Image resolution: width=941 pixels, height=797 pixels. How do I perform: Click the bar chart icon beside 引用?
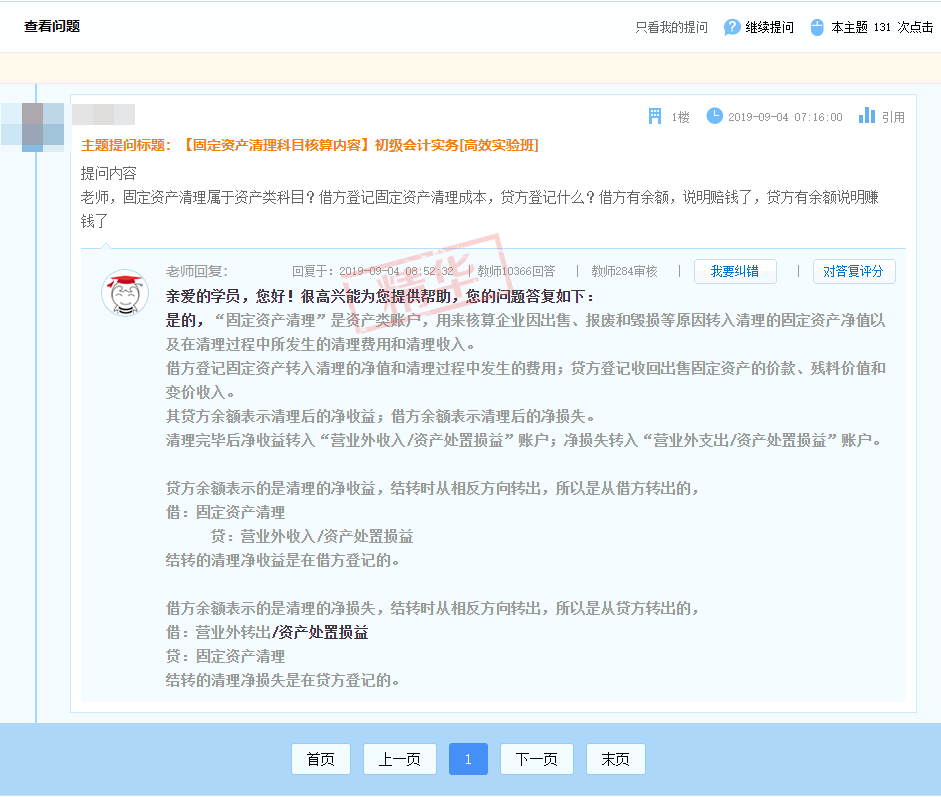tap(865, 116)
